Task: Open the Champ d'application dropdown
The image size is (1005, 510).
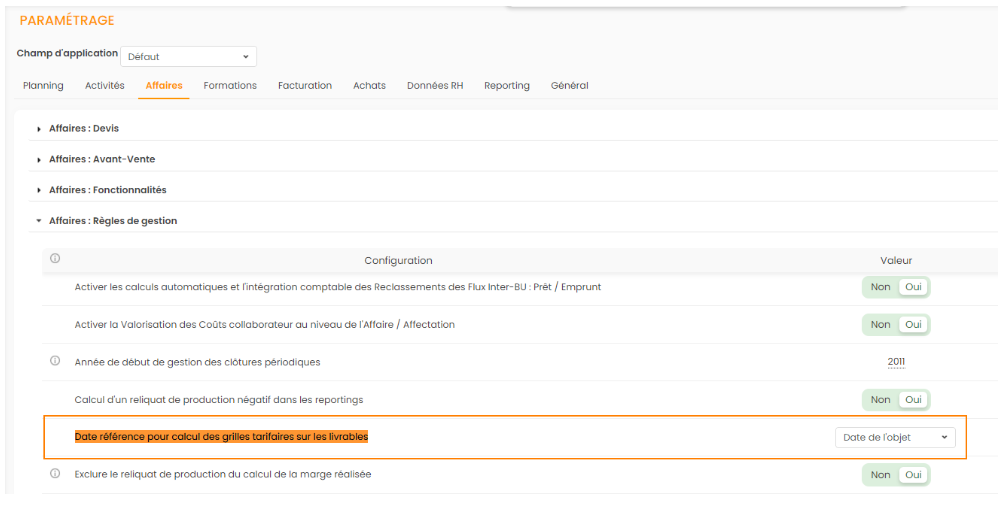Action: (195, 57)
